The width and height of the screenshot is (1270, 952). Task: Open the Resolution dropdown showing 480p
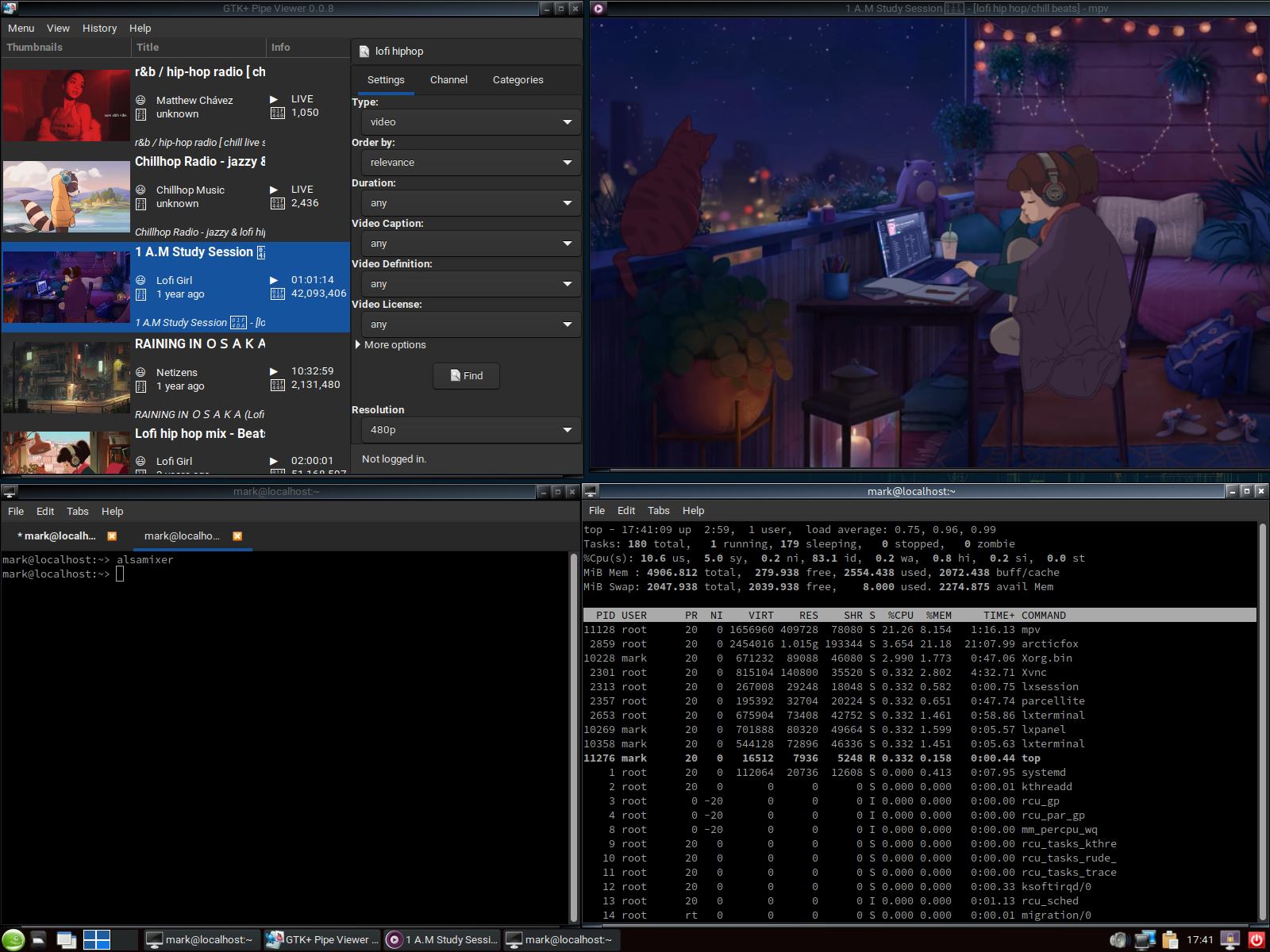tap(471, 430)
